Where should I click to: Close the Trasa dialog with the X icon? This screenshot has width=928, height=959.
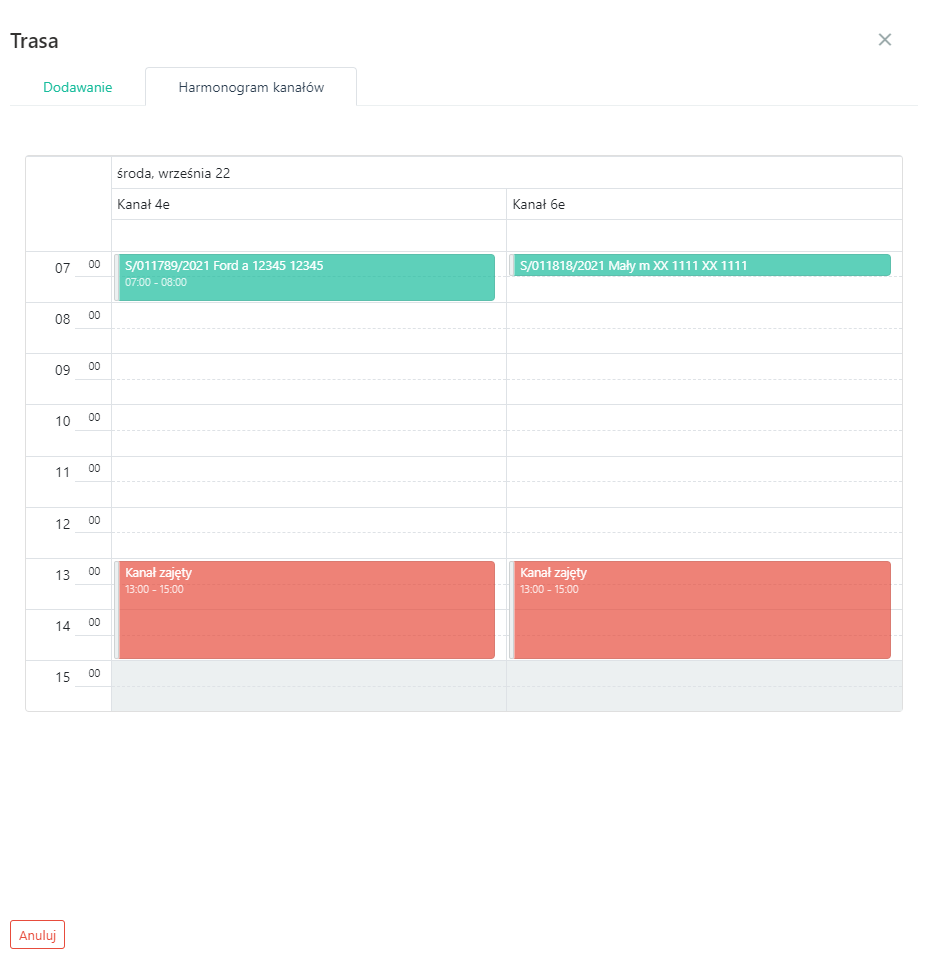[884, 40]
